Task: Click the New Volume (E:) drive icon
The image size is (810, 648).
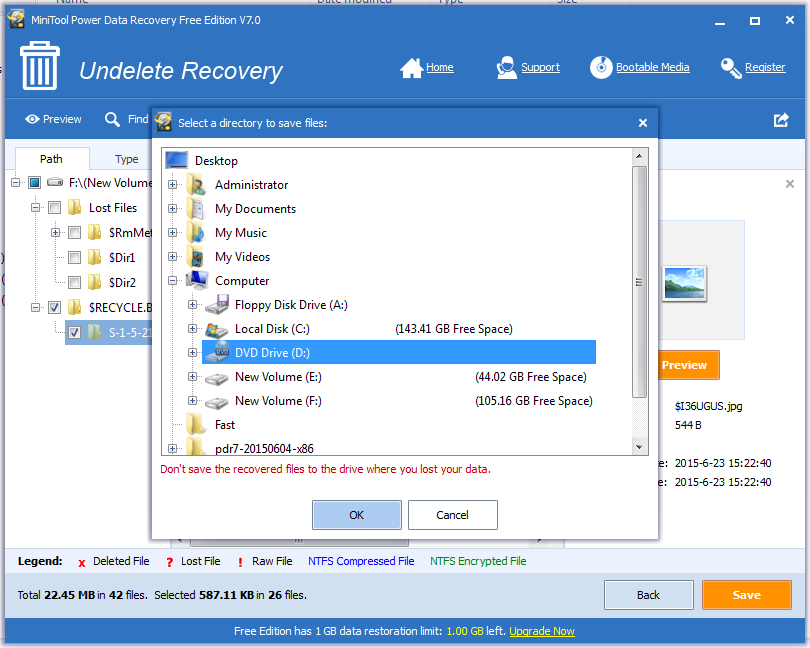Action: coord(217,378)
